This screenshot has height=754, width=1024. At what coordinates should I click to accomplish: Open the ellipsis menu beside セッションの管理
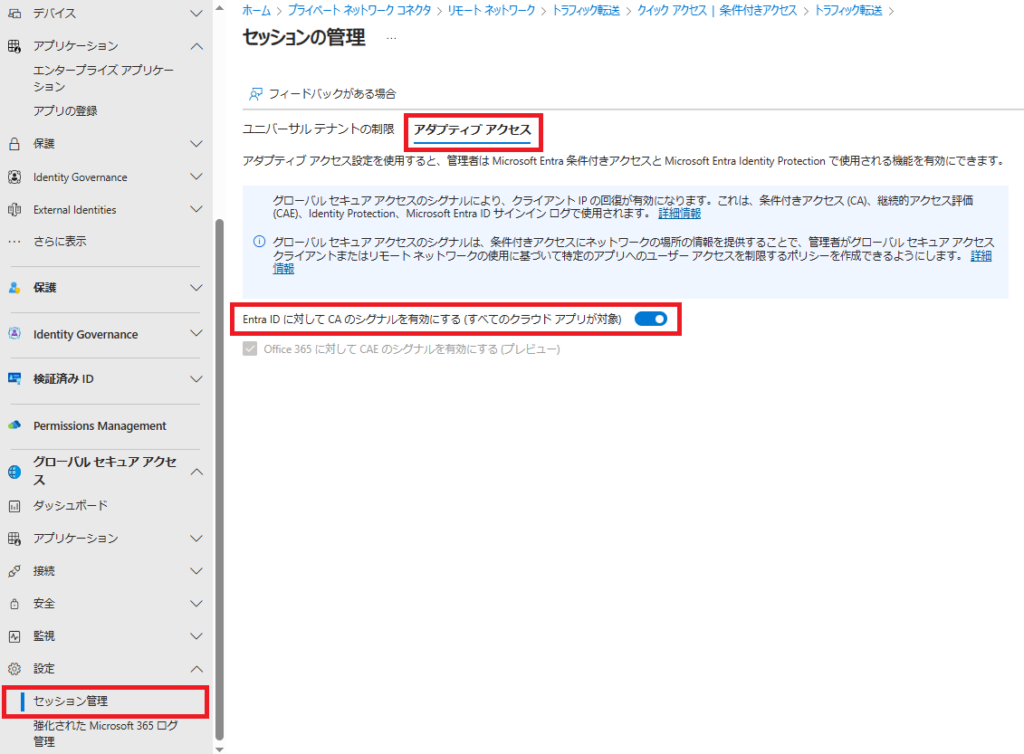click(391, 38)
